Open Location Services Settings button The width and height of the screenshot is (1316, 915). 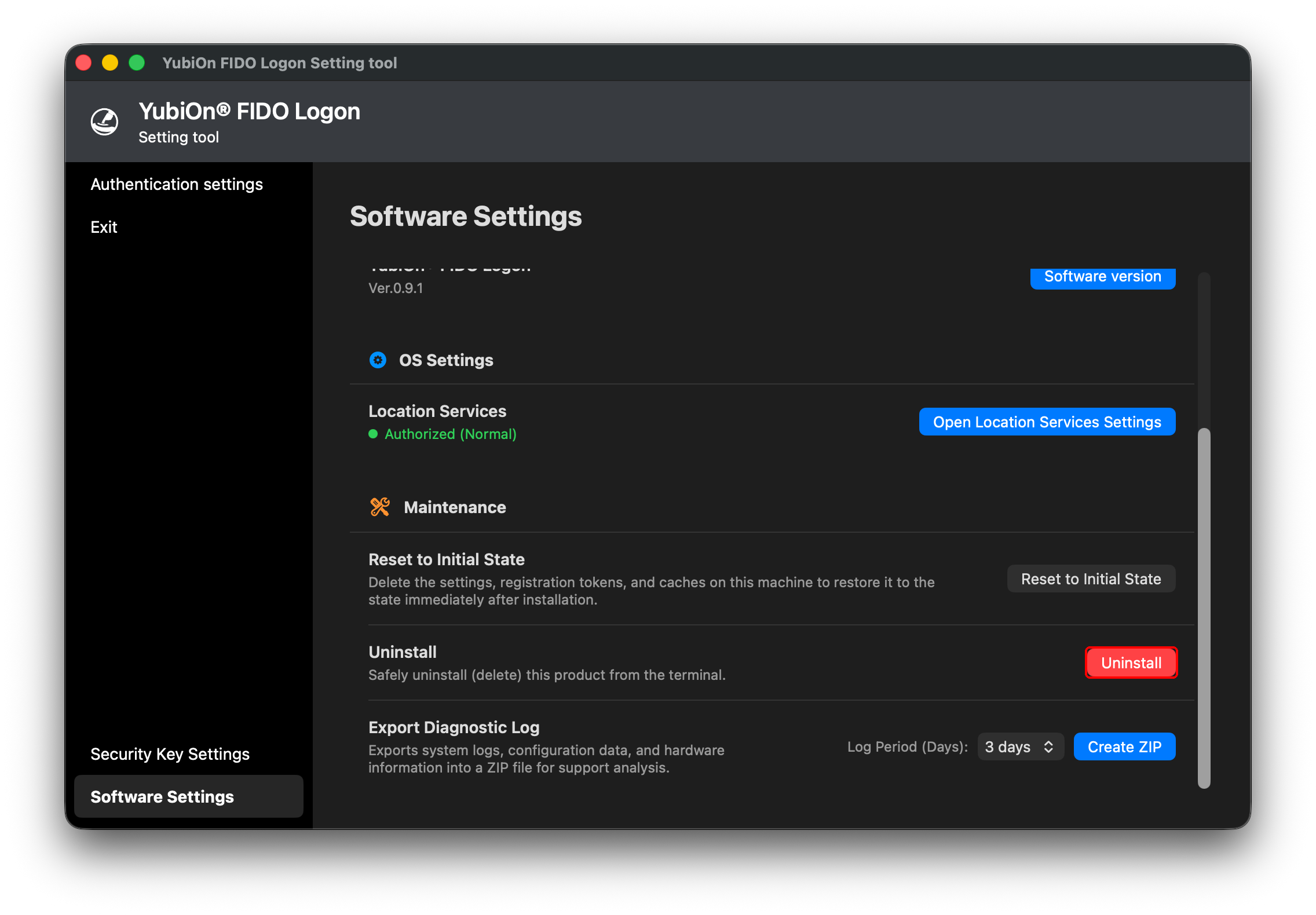1047,422
